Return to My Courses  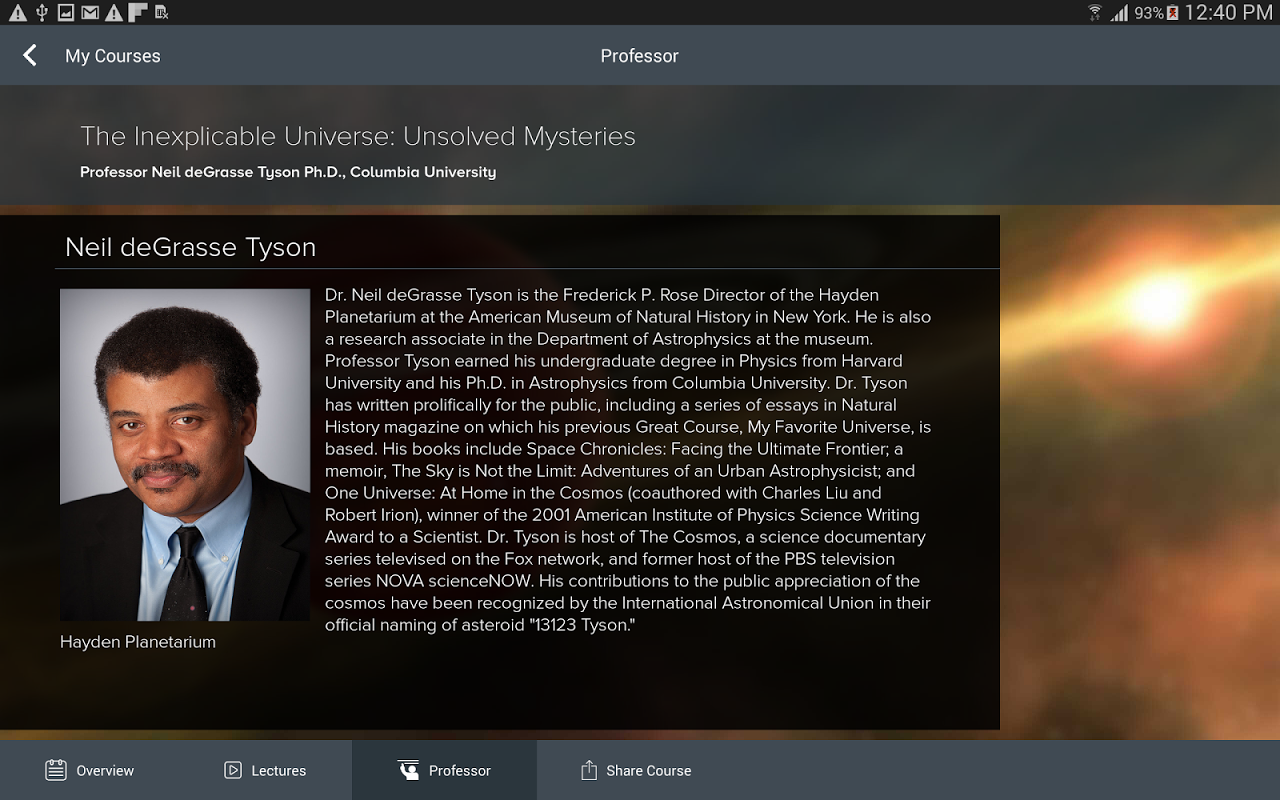pyautogui.click(x=112, y=56)
